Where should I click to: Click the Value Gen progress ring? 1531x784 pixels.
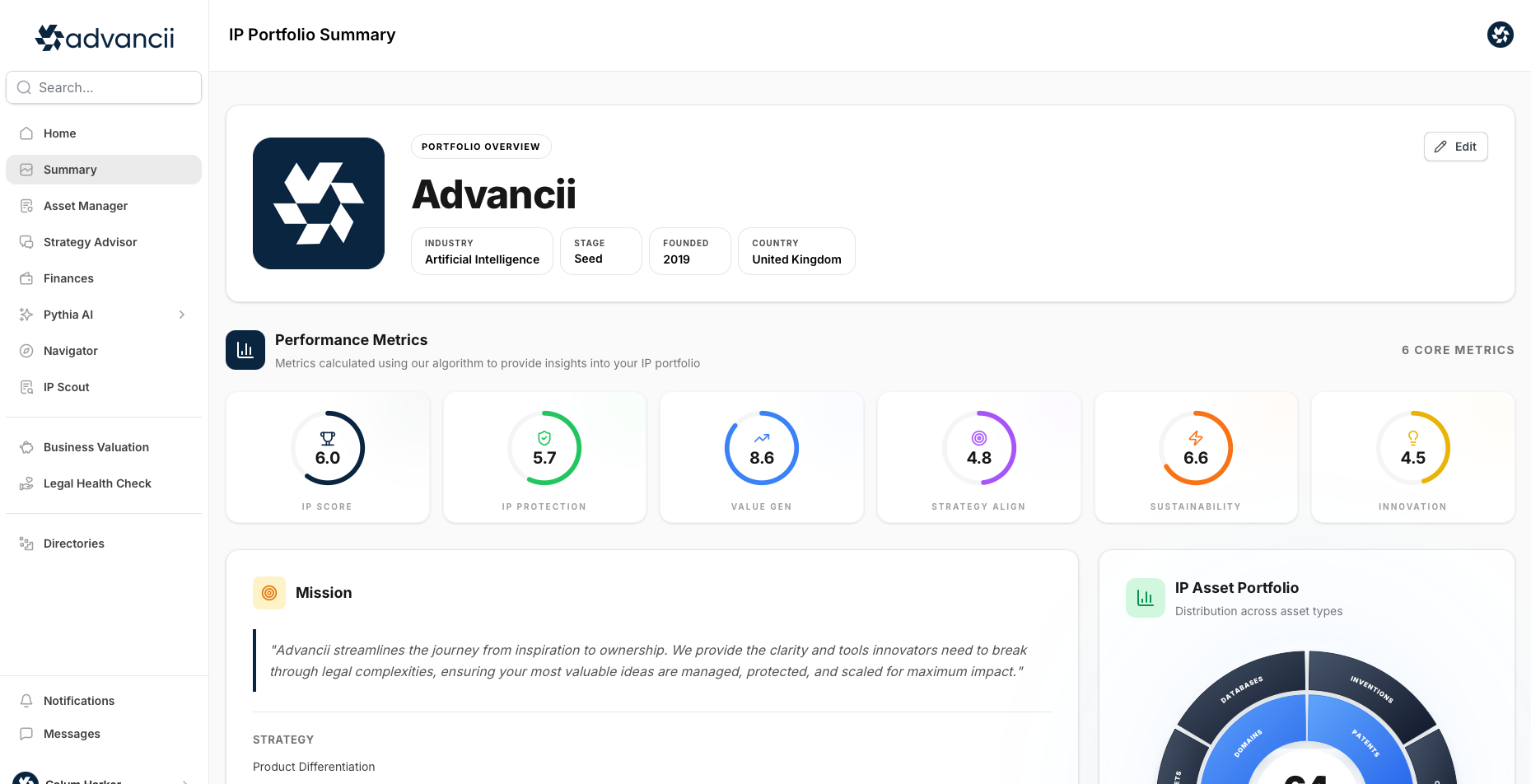(x=762, y=448)
